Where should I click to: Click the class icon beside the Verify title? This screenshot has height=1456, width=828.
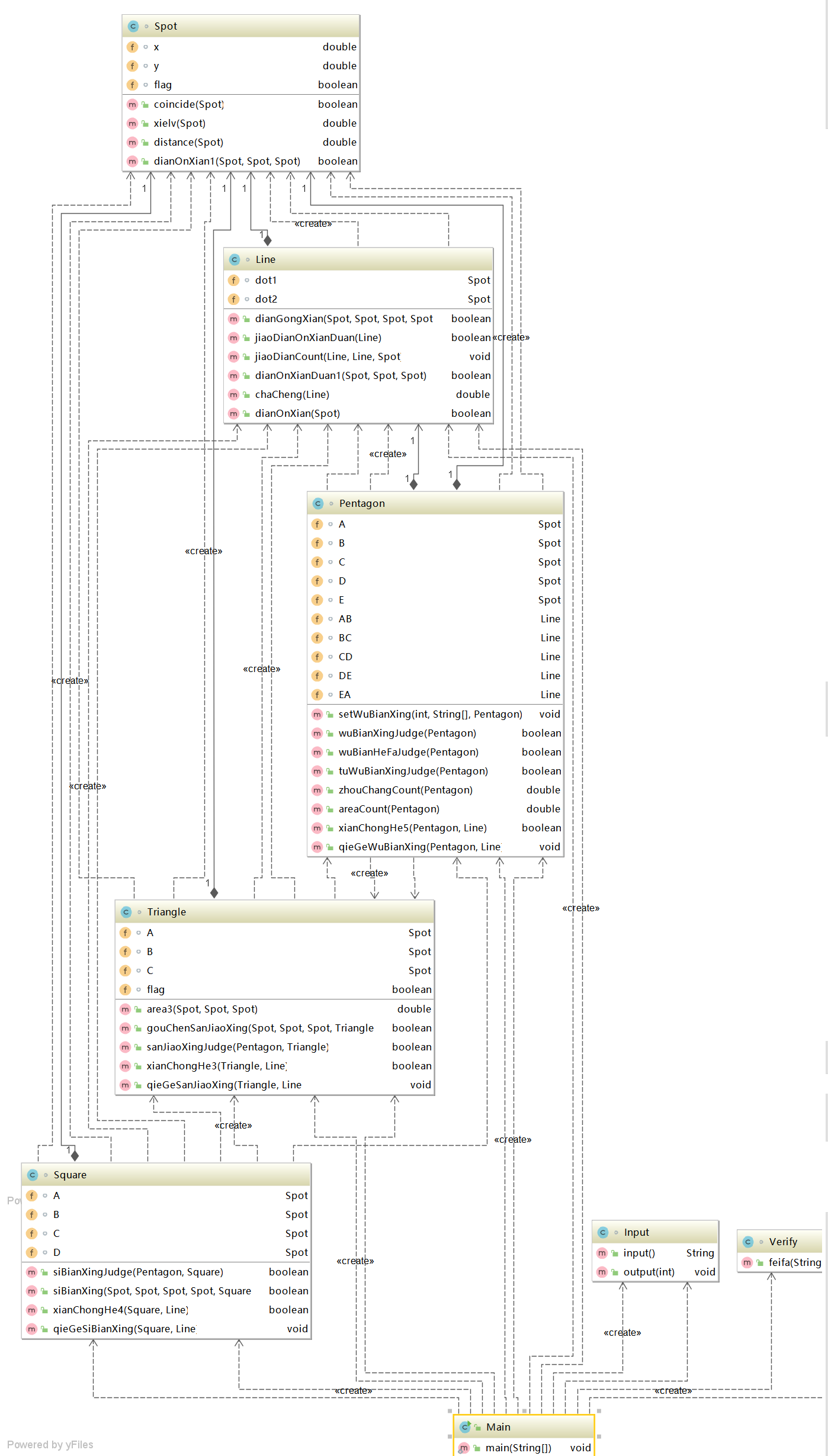point(748,1242)
